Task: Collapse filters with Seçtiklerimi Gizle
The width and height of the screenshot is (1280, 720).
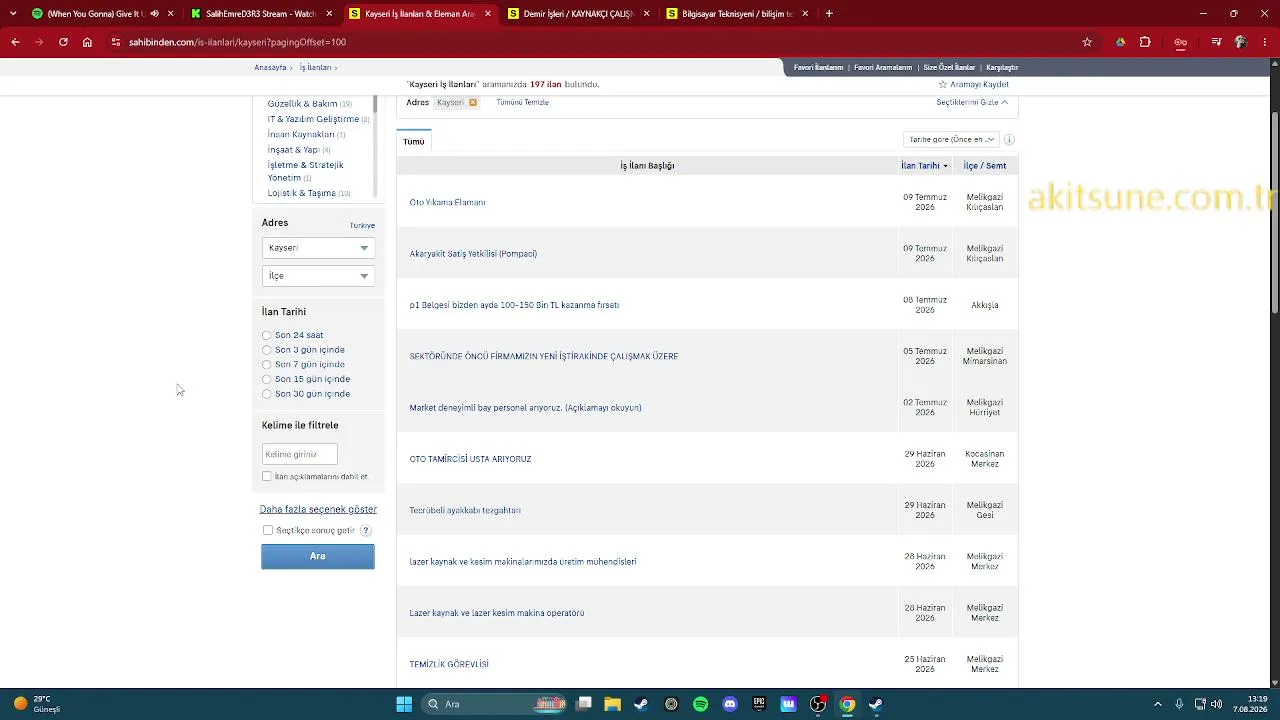Action: pyautogui.click(x=972, y=102)
